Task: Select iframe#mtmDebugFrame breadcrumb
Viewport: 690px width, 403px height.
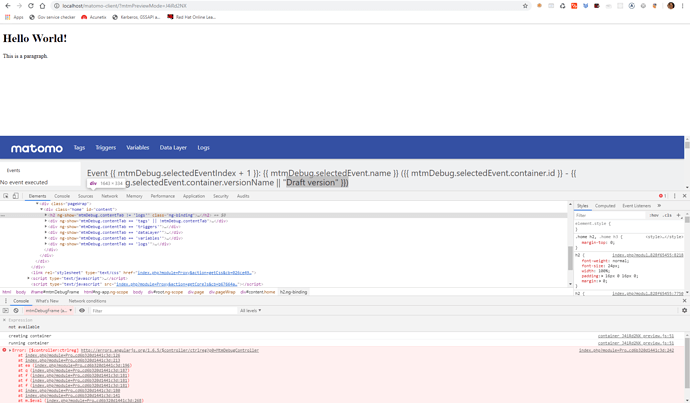Action: coord(55,292)
